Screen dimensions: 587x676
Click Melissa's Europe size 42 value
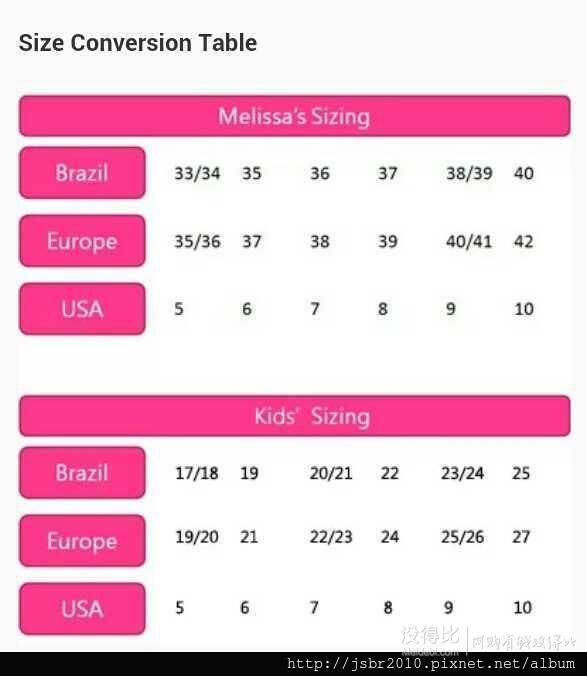tap(524, 241)
